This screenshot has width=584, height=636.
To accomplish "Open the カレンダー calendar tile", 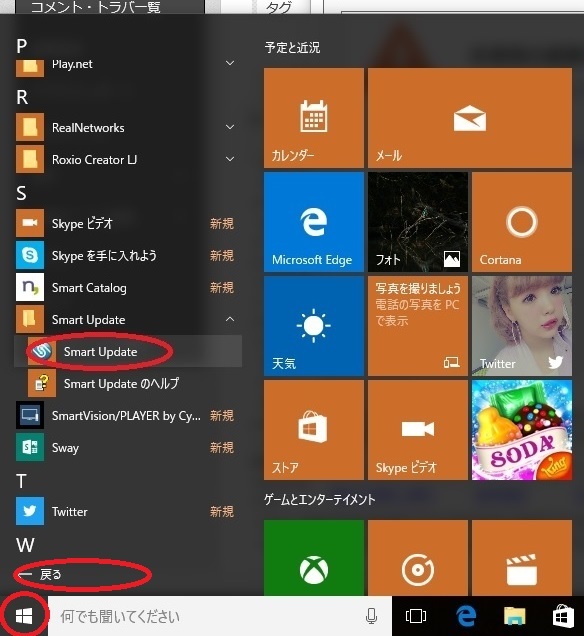I will [313, 118].
